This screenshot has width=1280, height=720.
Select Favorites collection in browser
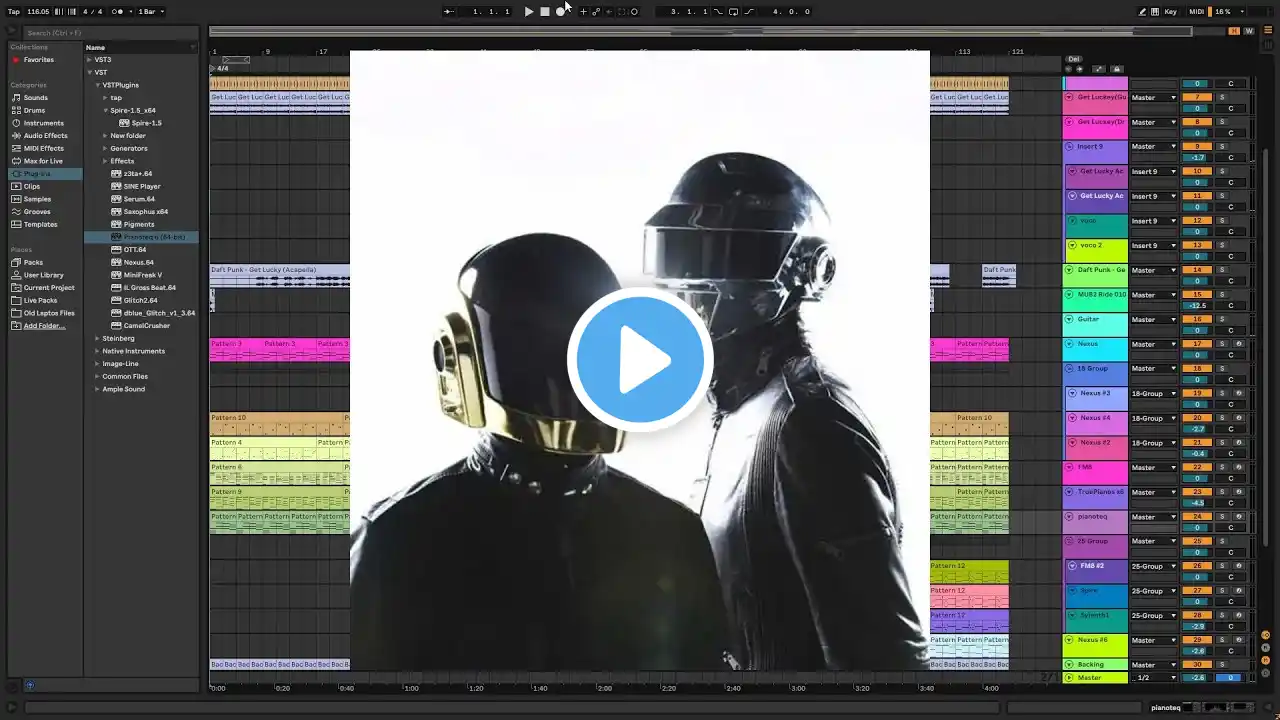coord(39,60)
